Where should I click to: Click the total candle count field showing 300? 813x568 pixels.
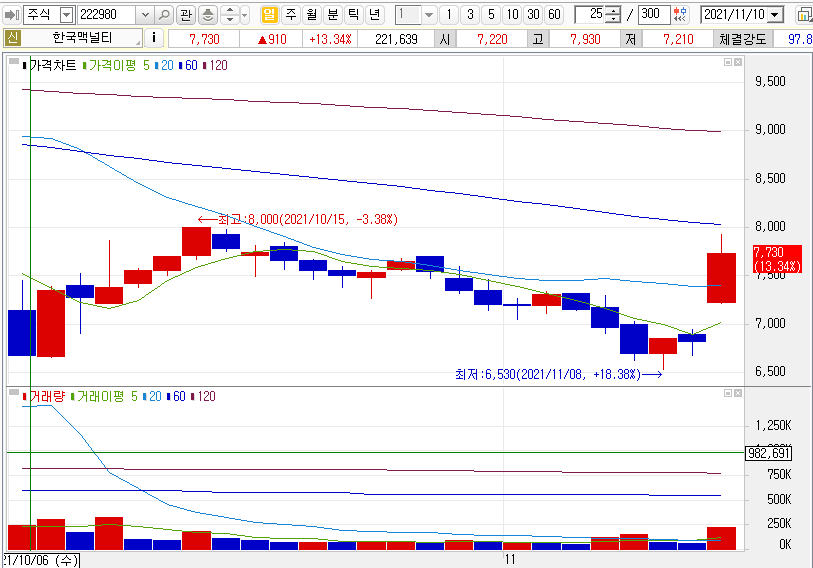click(x=654, y=15)
